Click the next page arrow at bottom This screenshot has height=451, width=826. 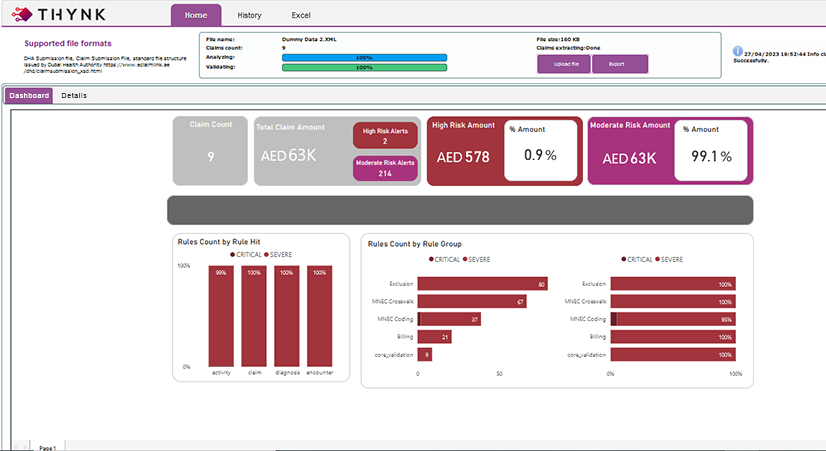coord(26,445)
